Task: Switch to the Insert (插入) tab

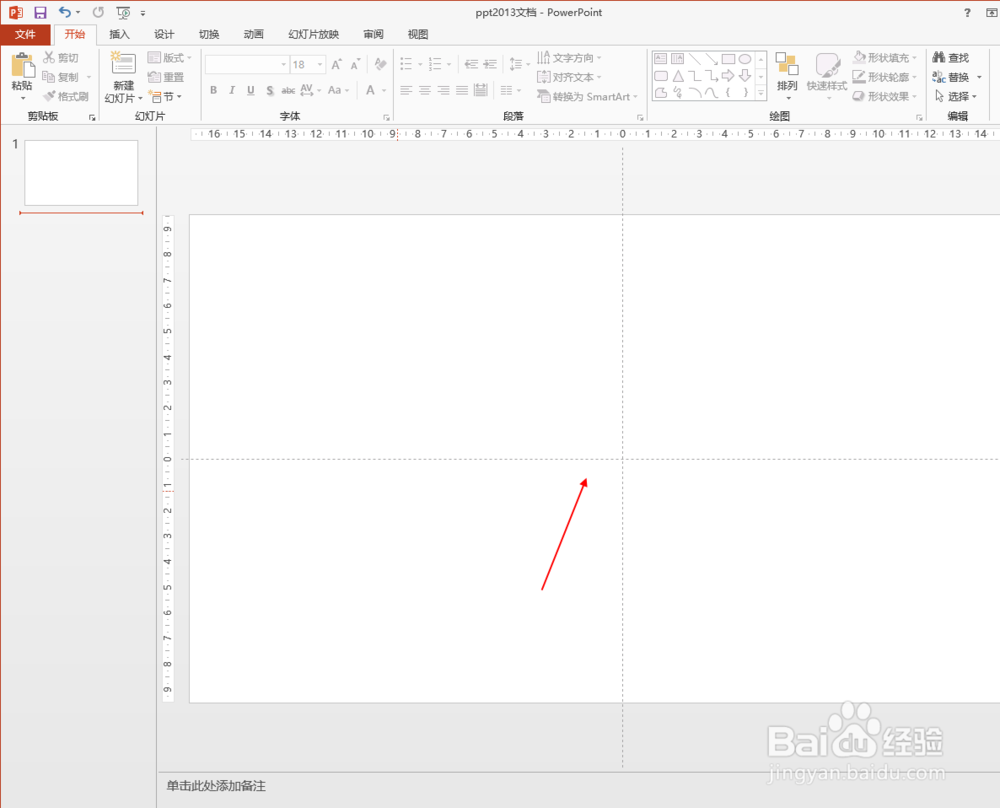Action: [119, 34]
